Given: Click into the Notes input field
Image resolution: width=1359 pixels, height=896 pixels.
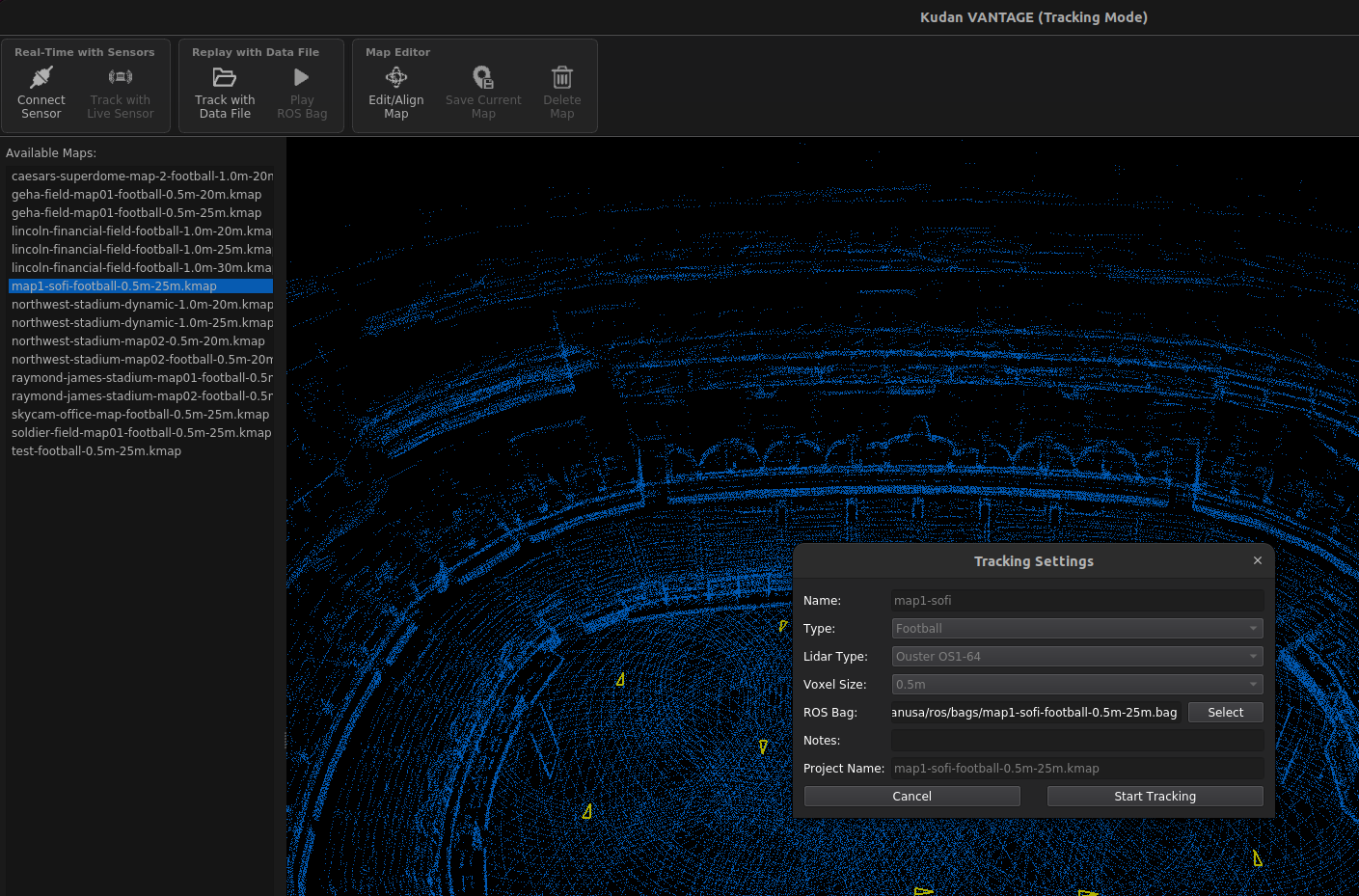Looking at the screenshot, I should [x=1076, y=741].
